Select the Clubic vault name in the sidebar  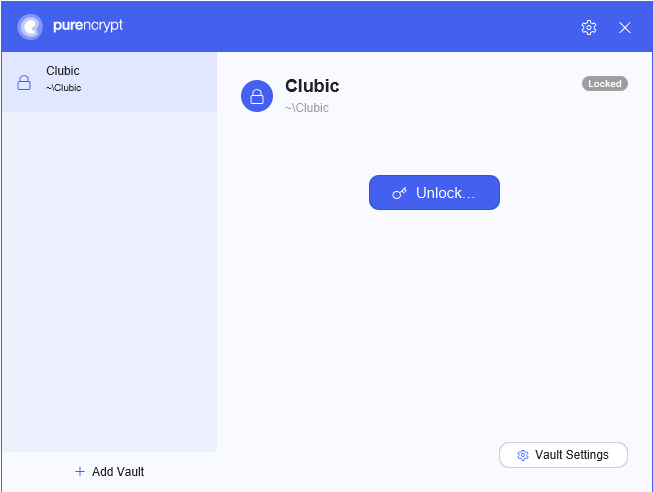(x=63, y=71)
